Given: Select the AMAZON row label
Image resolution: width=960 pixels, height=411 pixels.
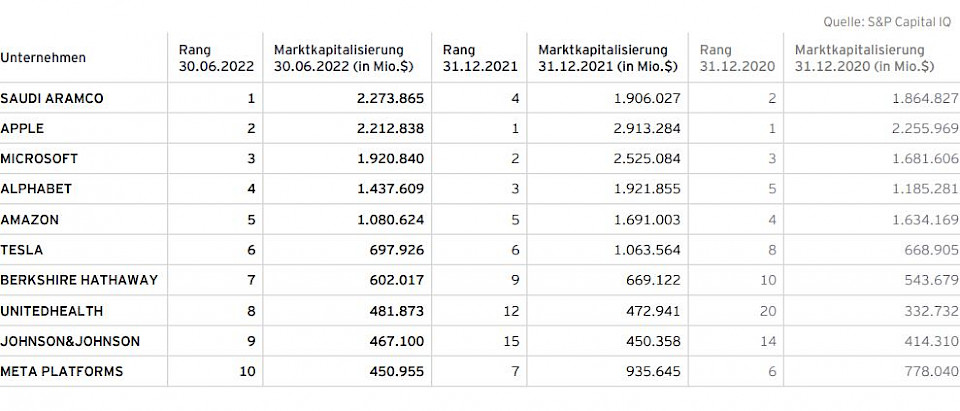Looking at the screenshot, I should pyautogui.click(x=30, y=220).
